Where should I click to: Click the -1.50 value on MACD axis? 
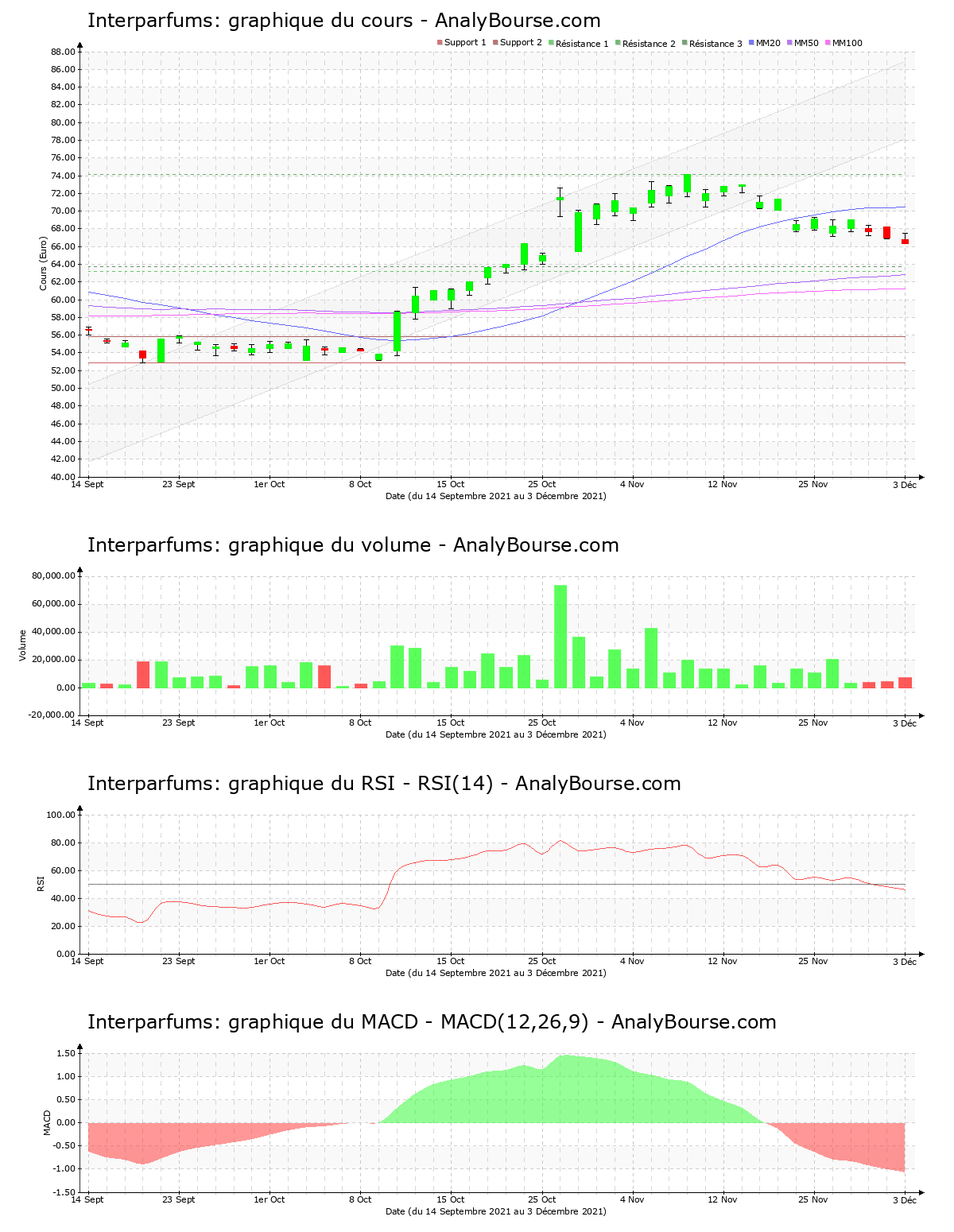tap(64, 1192)
